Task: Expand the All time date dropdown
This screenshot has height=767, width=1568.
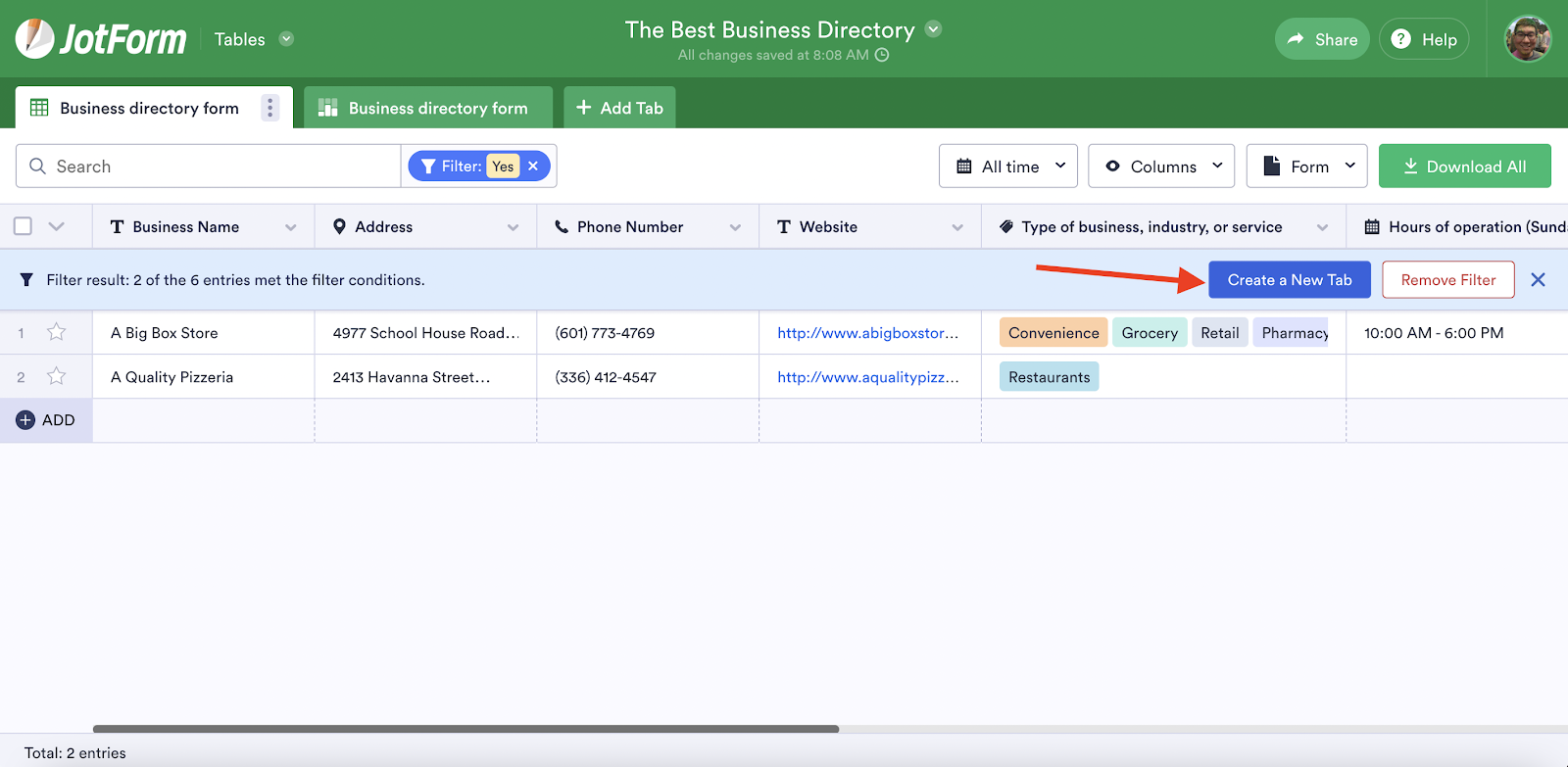Action: pos(1008,167)
